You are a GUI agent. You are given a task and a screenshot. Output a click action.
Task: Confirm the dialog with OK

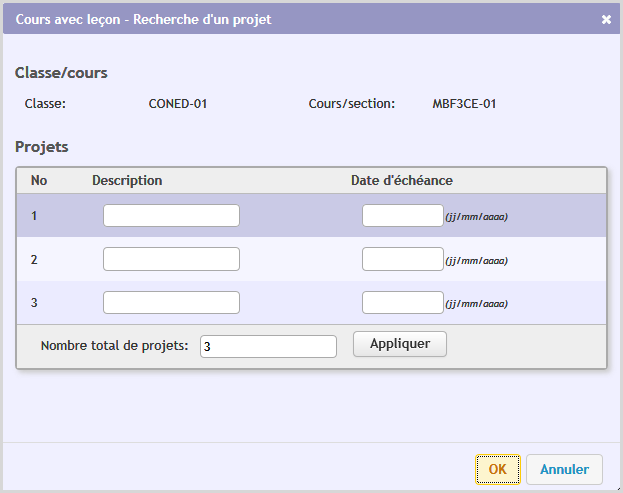coord(497,469)
